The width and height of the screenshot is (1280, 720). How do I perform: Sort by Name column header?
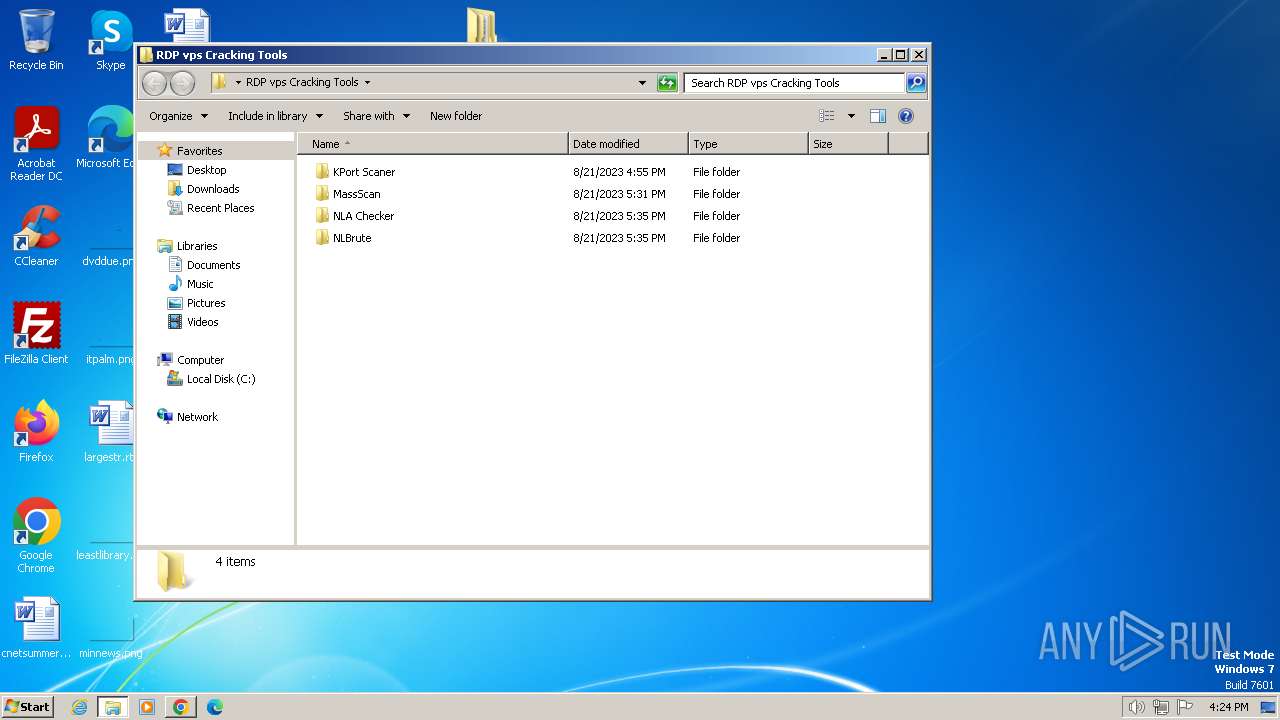point(432,144)
